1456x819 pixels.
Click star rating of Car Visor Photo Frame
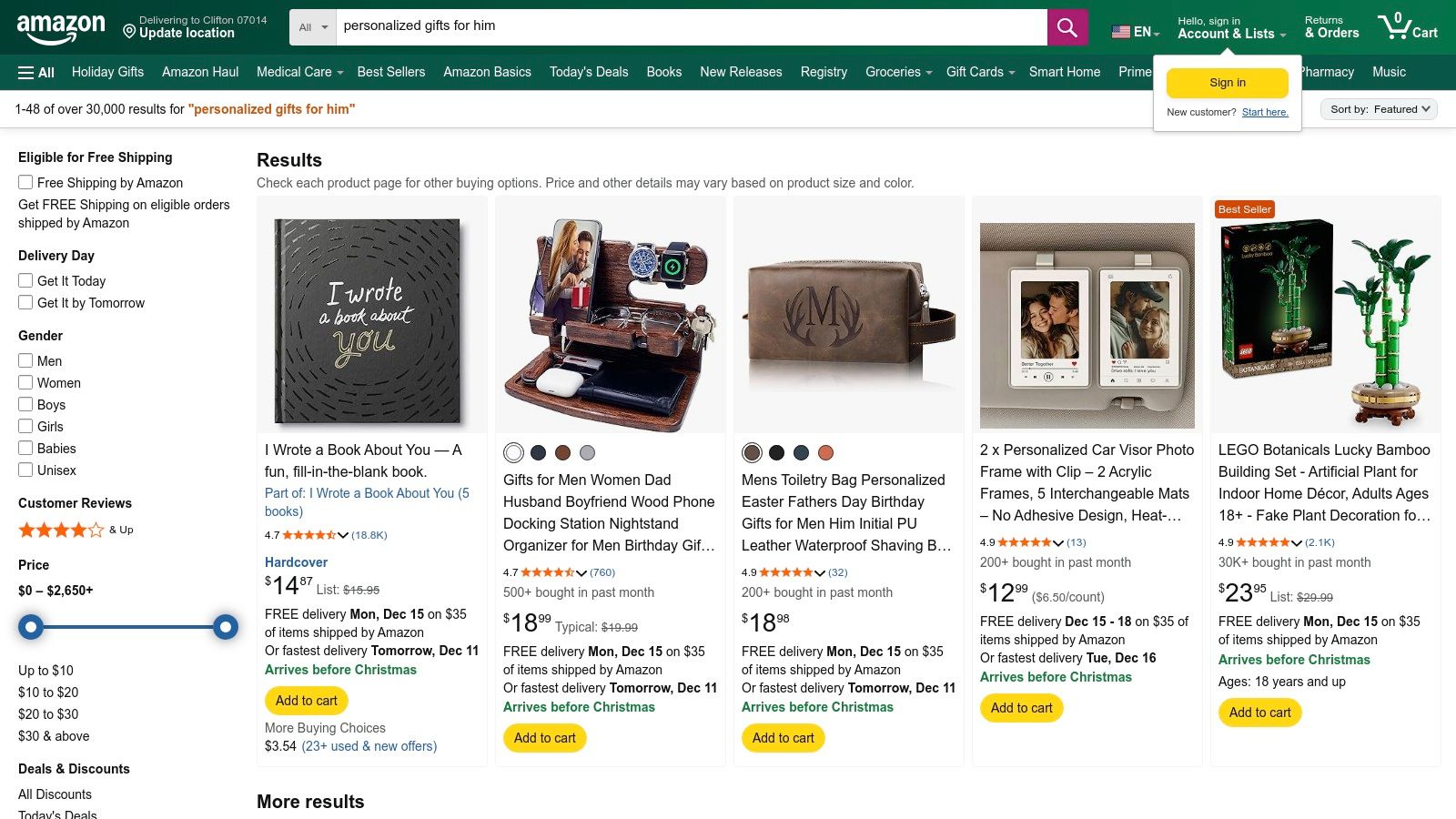1025,542
